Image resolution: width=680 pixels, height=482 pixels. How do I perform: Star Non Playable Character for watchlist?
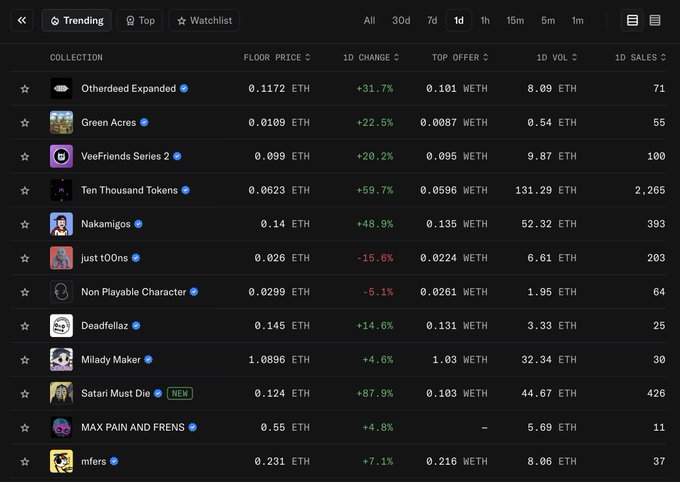[x=25, y=292]
